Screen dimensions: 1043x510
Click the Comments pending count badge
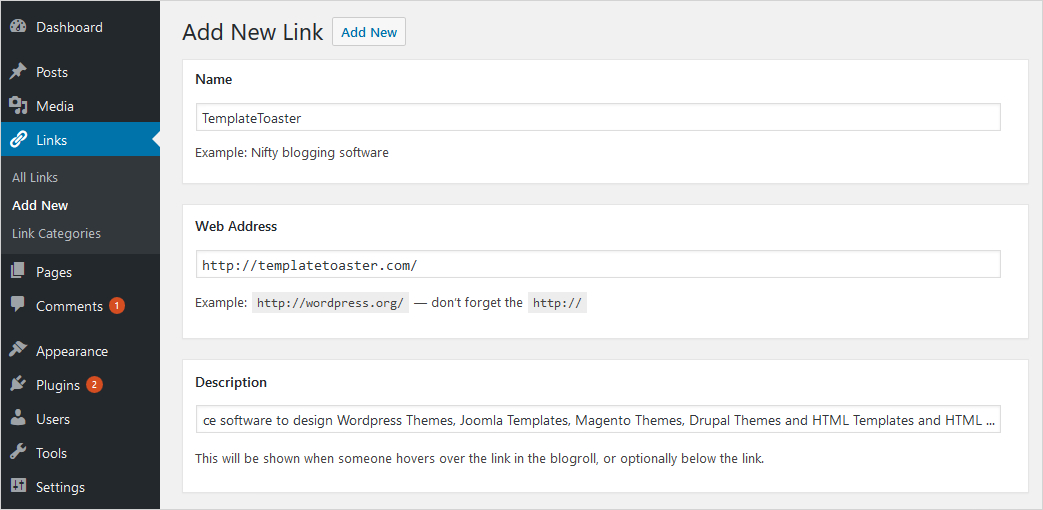pyautogui.click(x=117, y=306)
